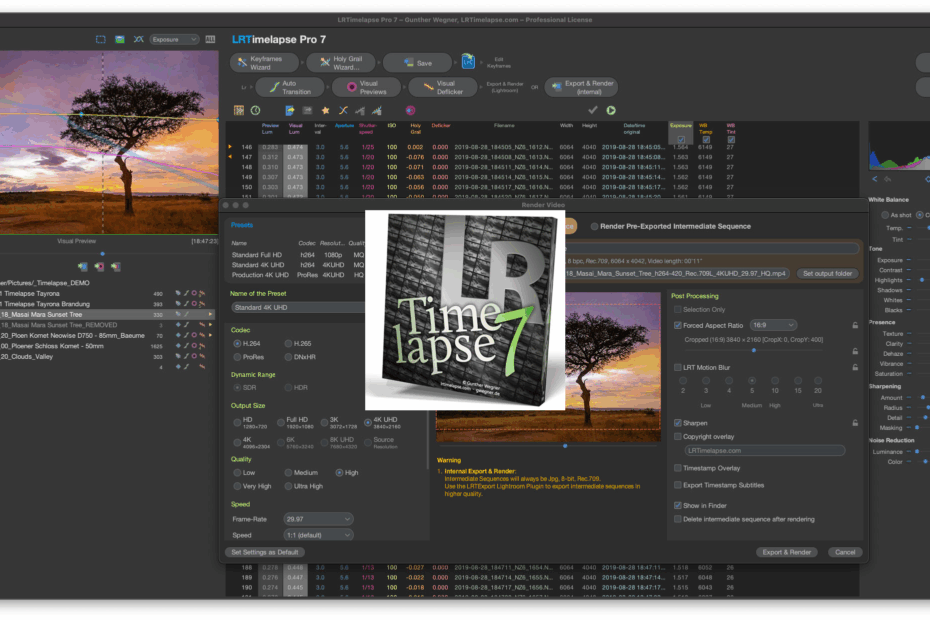Screen dimensions: 930x620
Task: Click the Save workflow button
Action: 418,63
